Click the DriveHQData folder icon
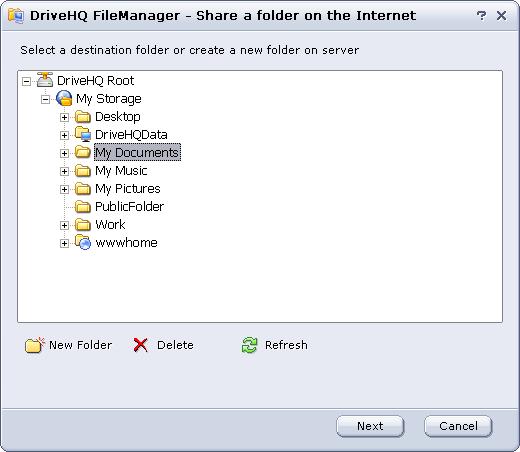Viewport: 520px width, 452px height. (83, 134)
